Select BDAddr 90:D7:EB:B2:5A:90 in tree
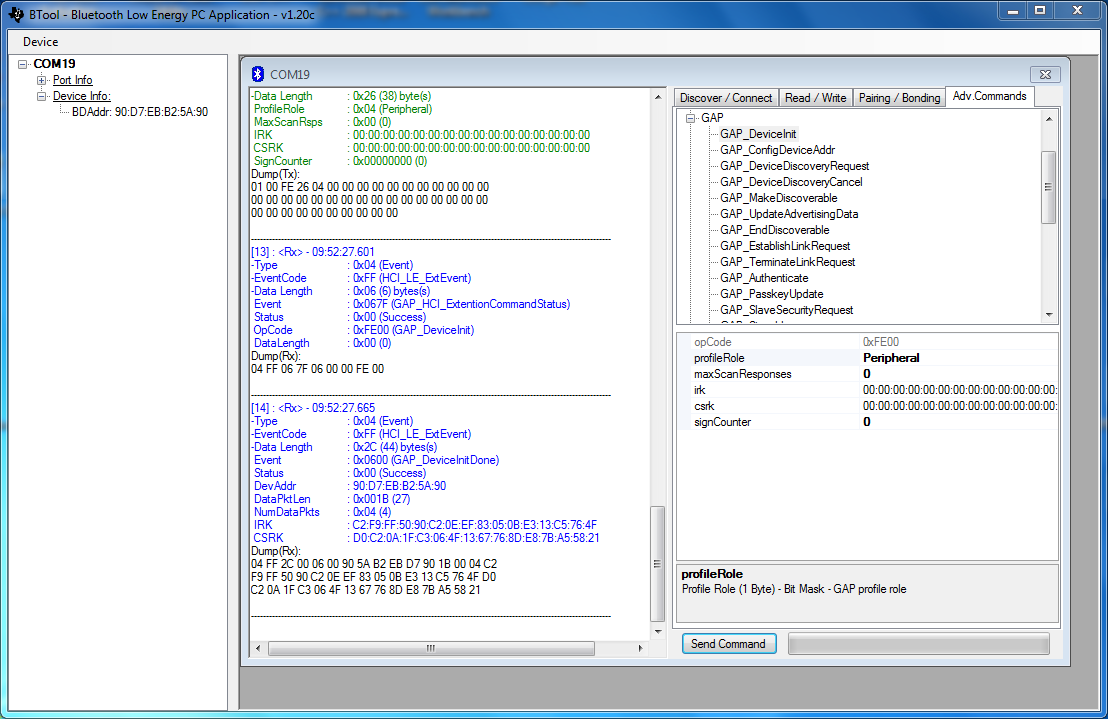1108x719 pixels. point(140,112)
